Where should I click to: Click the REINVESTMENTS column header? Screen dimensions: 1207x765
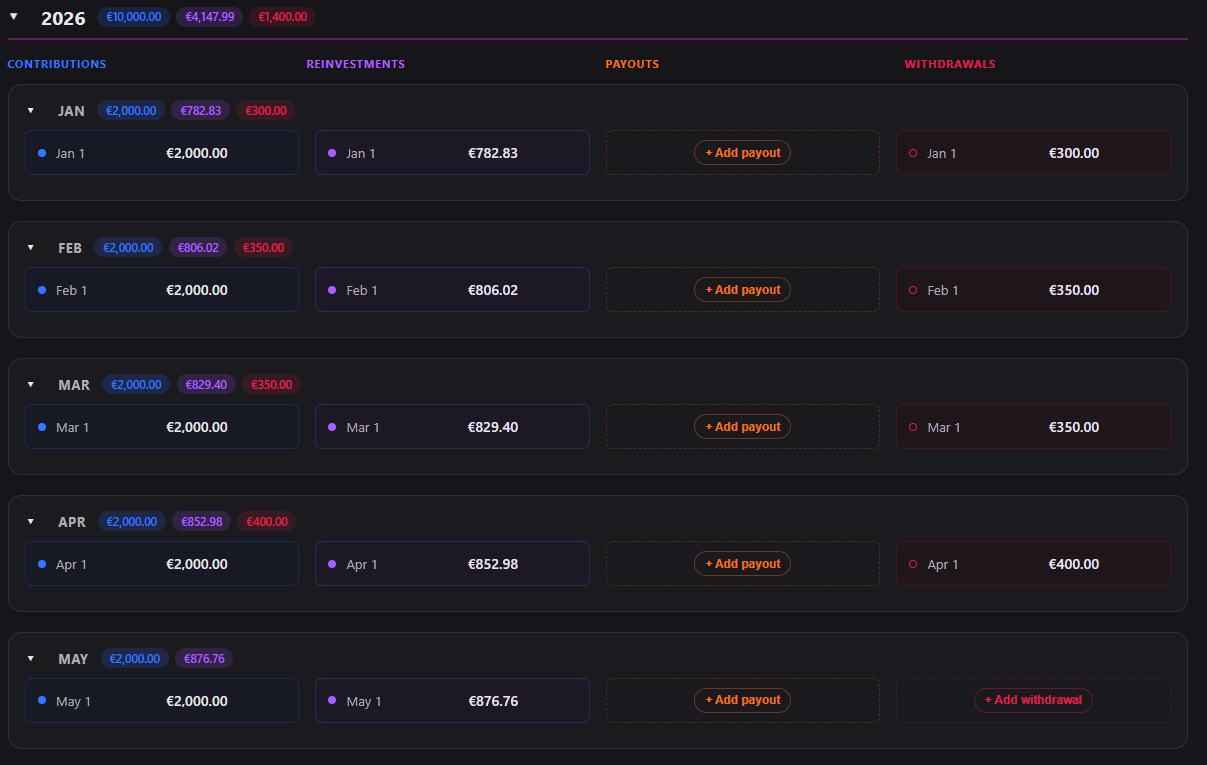coord(356,64)
